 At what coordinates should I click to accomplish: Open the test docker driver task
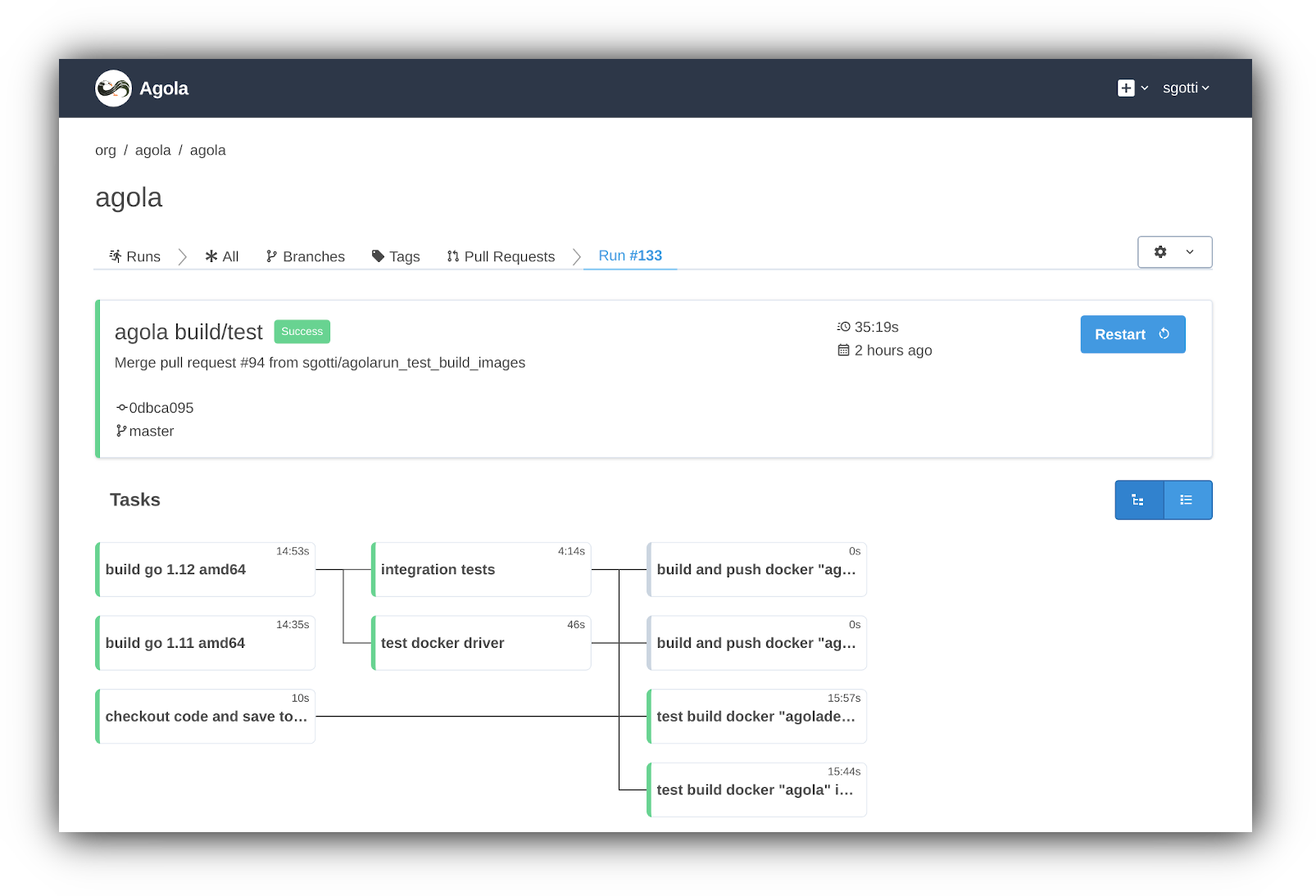481,643
